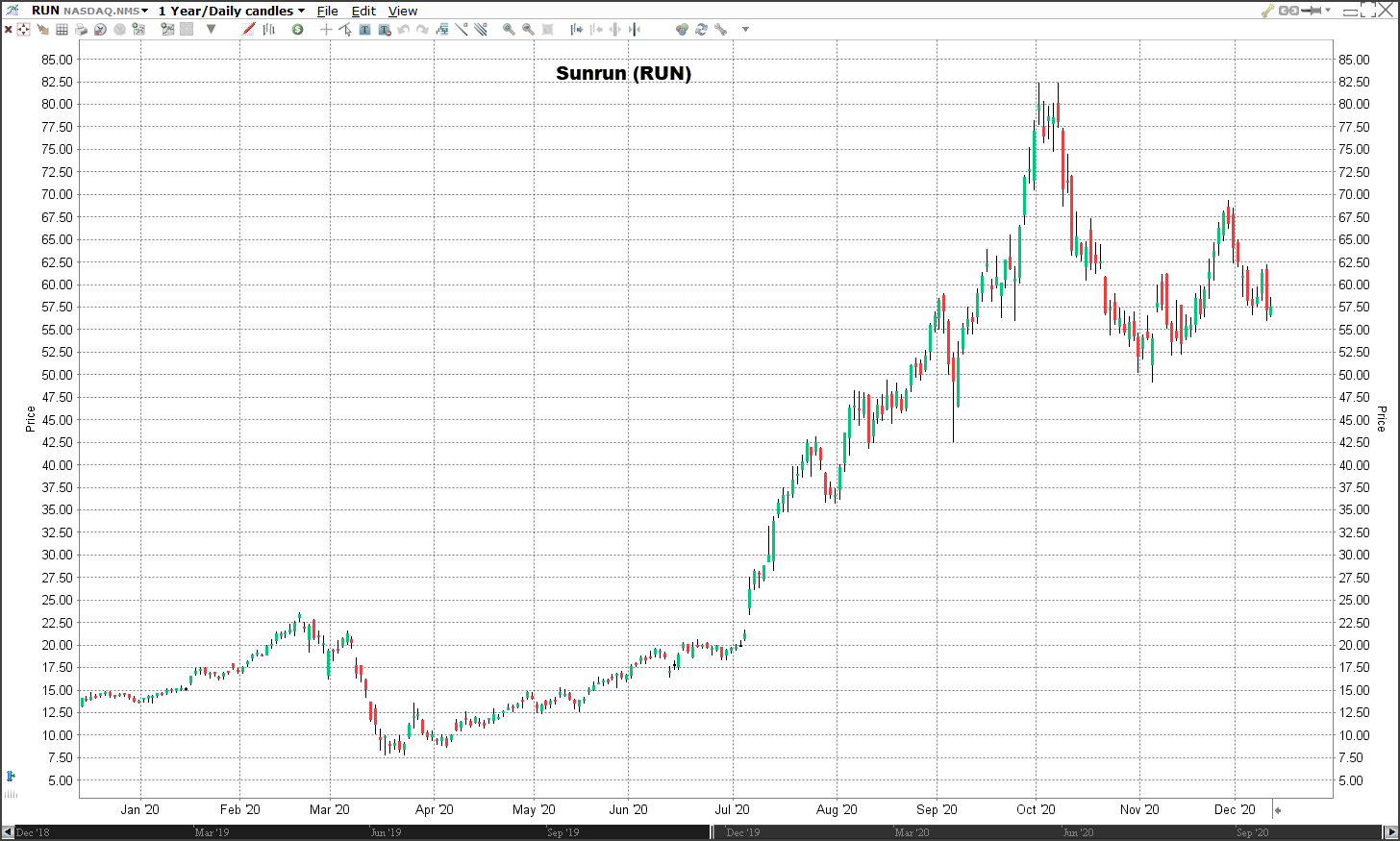Click the undo arrow icon
1400x841 pixels.
(403, 30)
